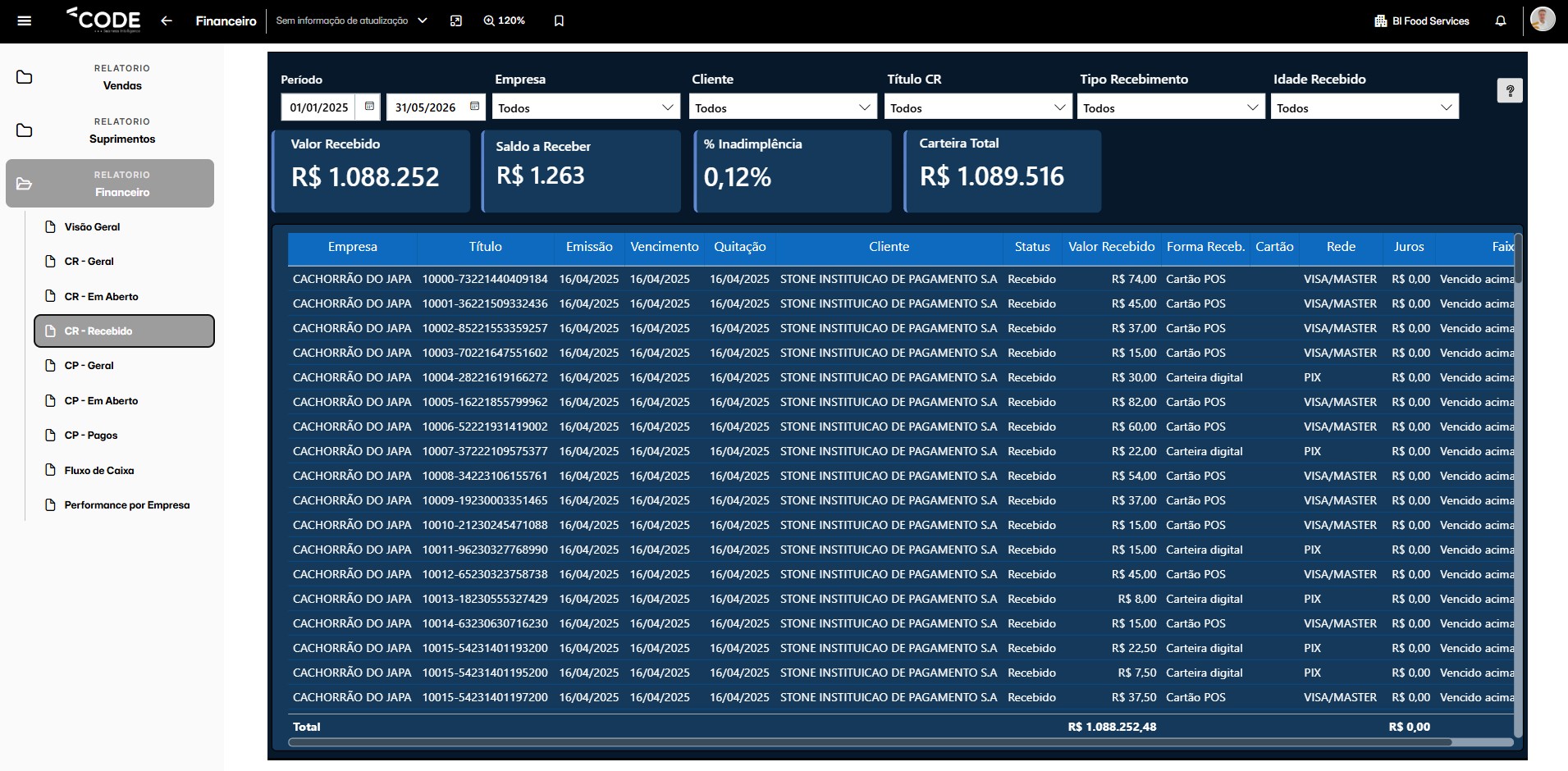Sort table by Vencimento column header

(x=664, y=247)
